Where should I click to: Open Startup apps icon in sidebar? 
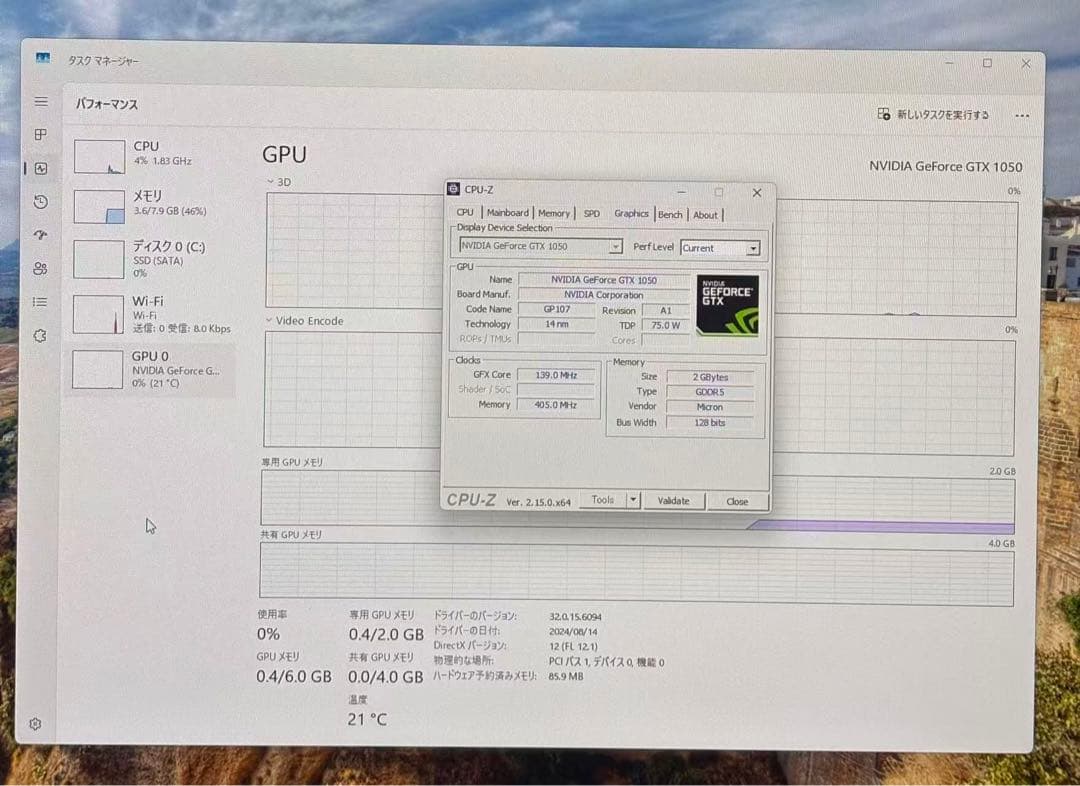(41, 235)
